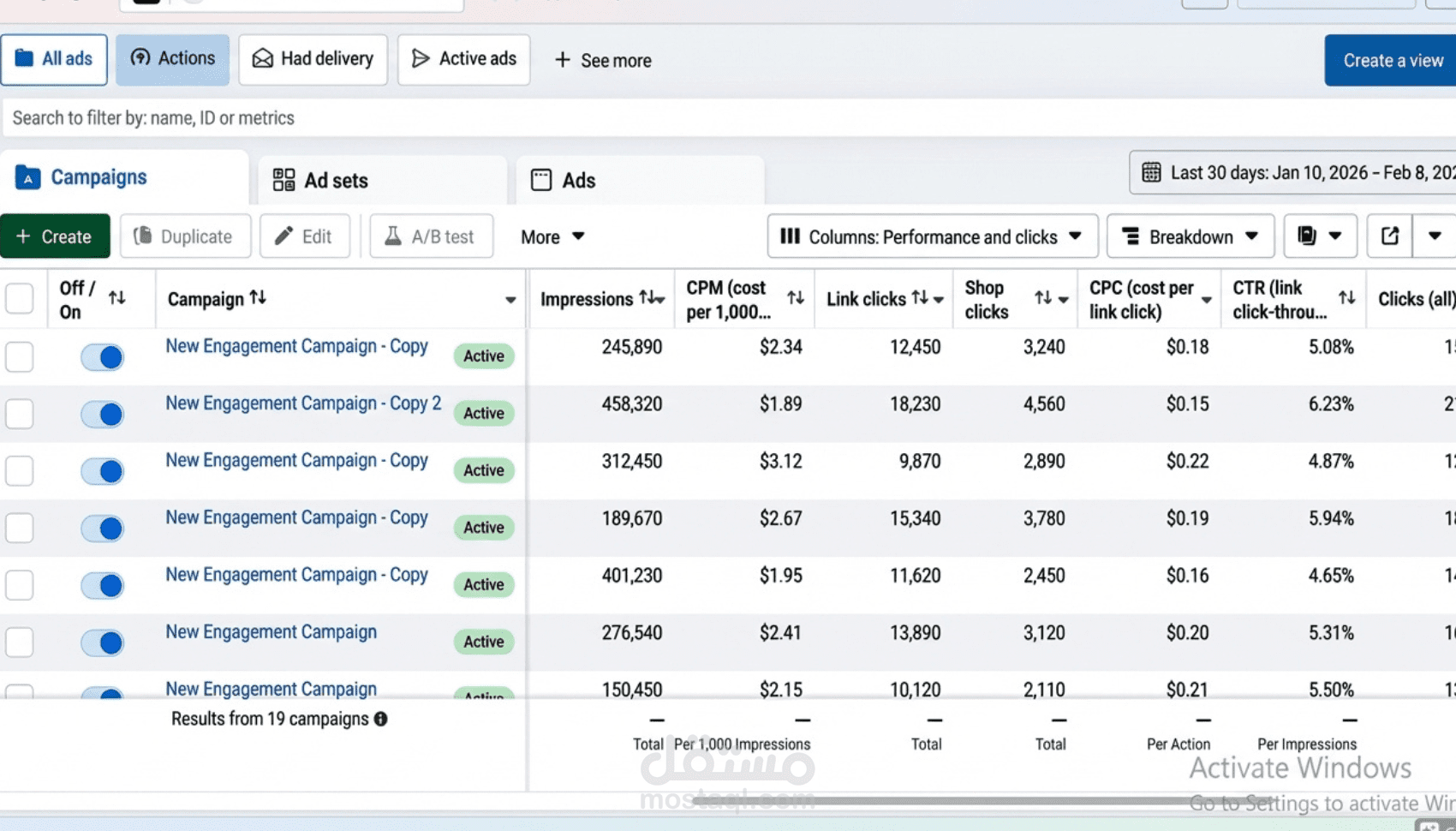
Task: Open Columns: Performance and clicks dropdown
Action: pos(932,236)
